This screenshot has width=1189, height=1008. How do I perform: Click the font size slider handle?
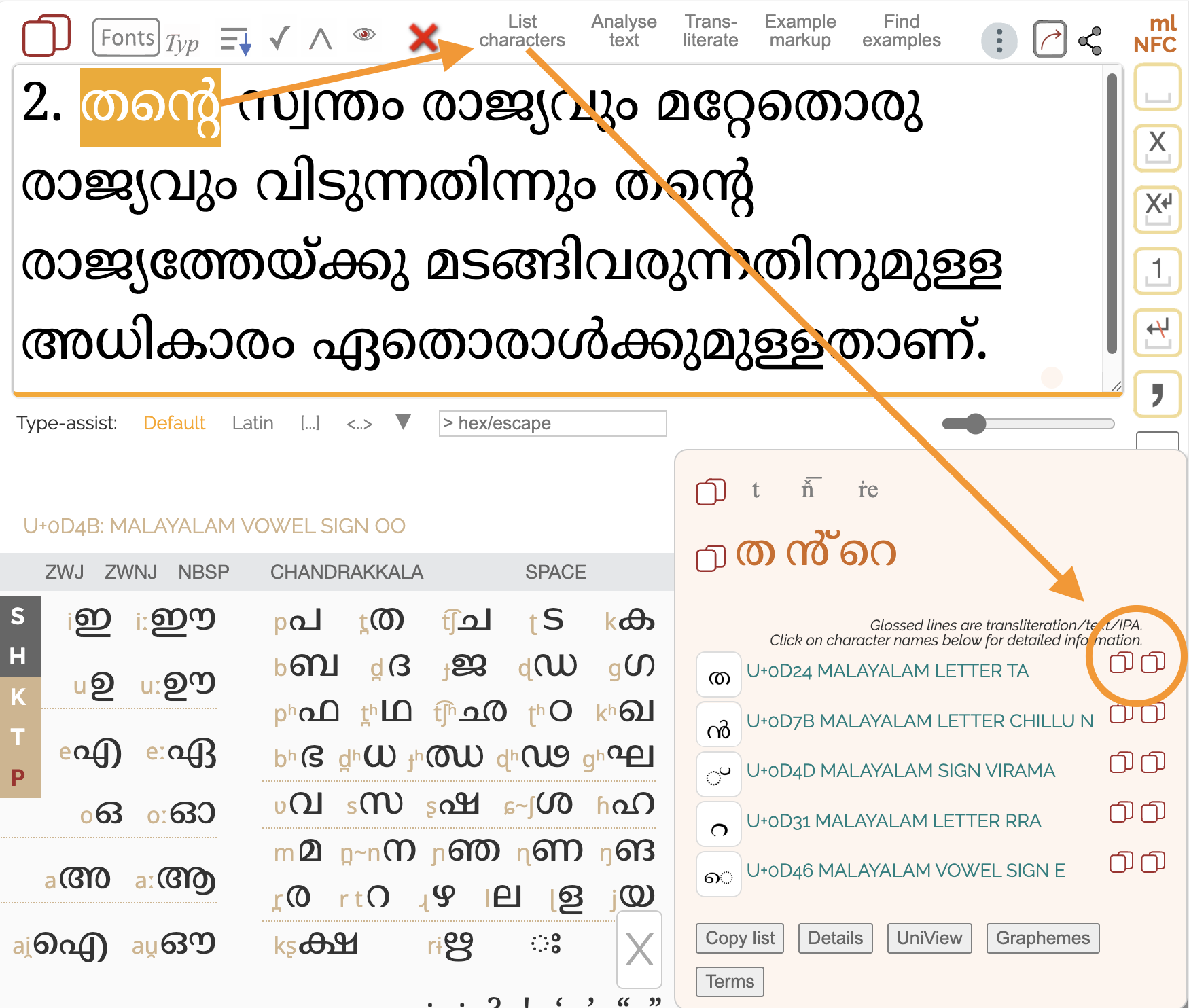[976, 424]
